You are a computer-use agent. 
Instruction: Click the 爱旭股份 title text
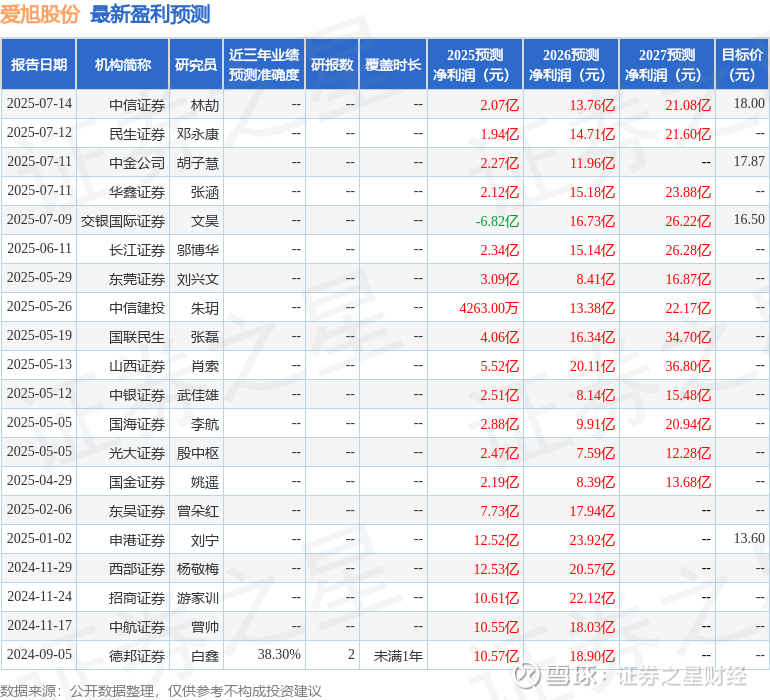click(40, 14)
